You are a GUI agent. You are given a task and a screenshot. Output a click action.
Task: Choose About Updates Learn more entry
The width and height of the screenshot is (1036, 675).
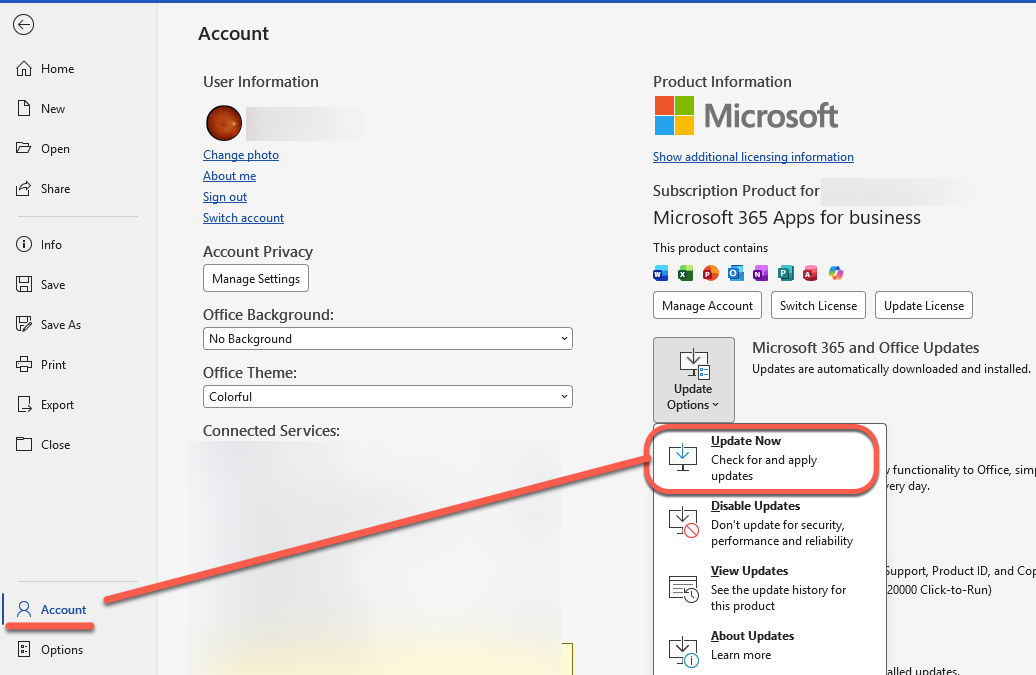click(x=770, y=646)
